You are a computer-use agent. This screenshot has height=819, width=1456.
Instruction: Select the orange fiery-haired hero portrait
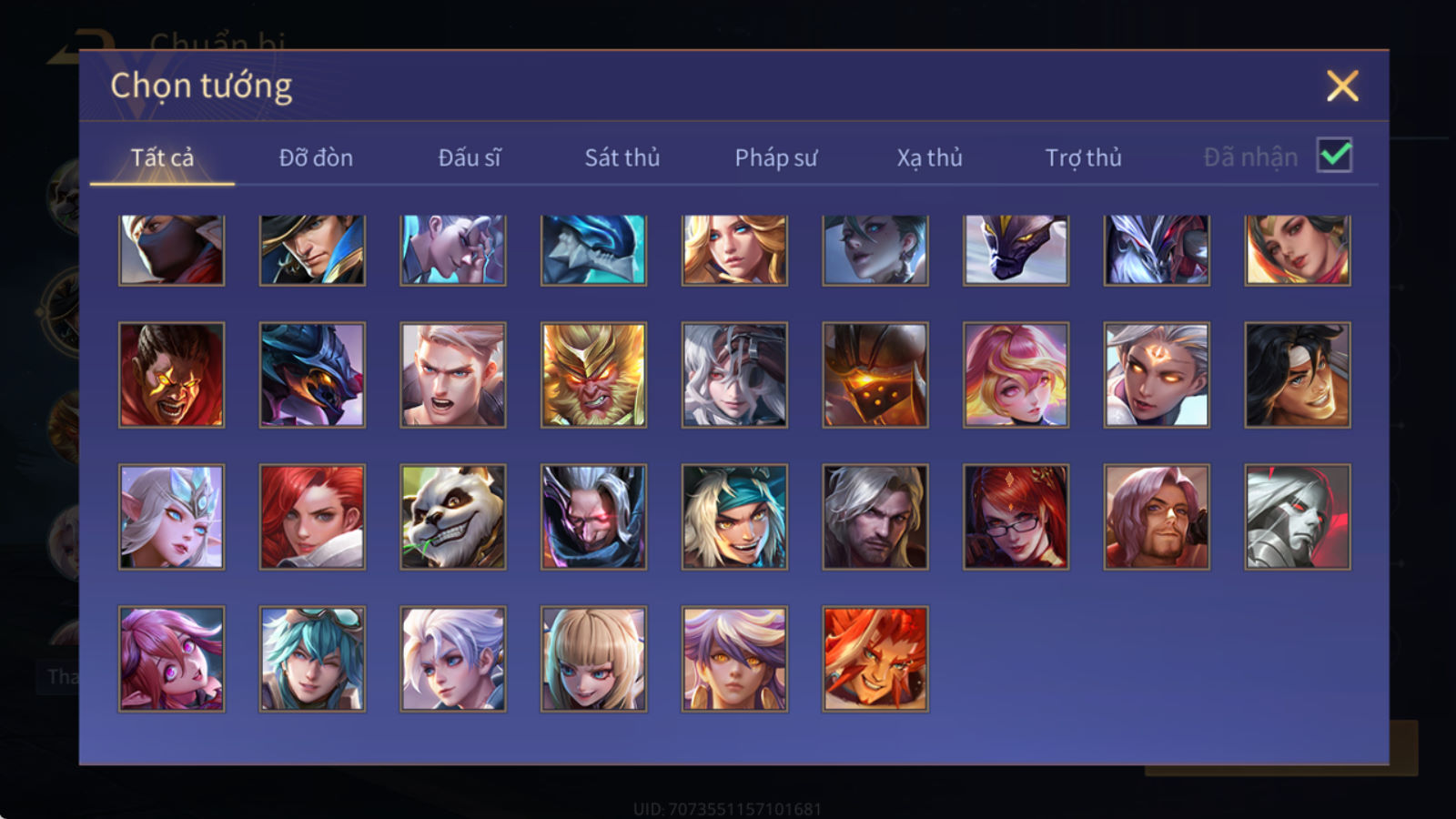pos(875,659)
